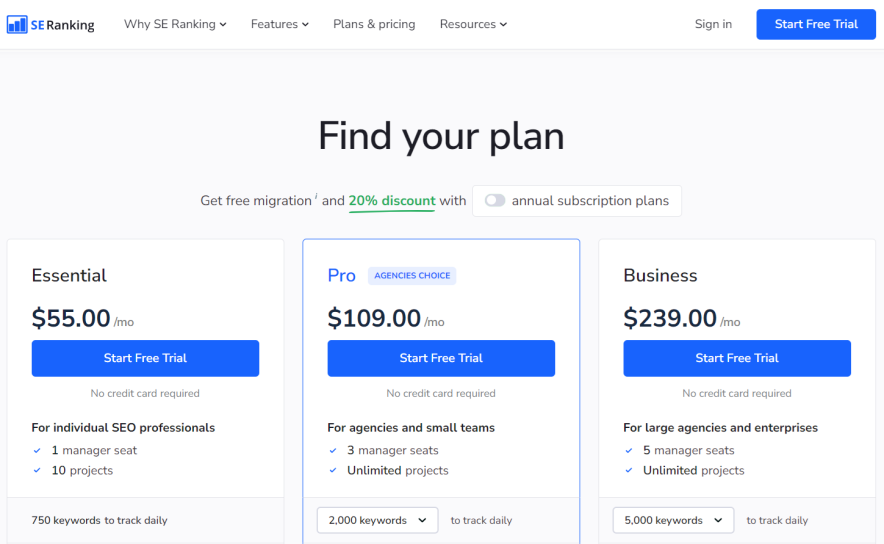Open the 2,000 keywords dropdown
Image resolution: width=884 pixels, height=544 pixels.
tap(377, 520)
